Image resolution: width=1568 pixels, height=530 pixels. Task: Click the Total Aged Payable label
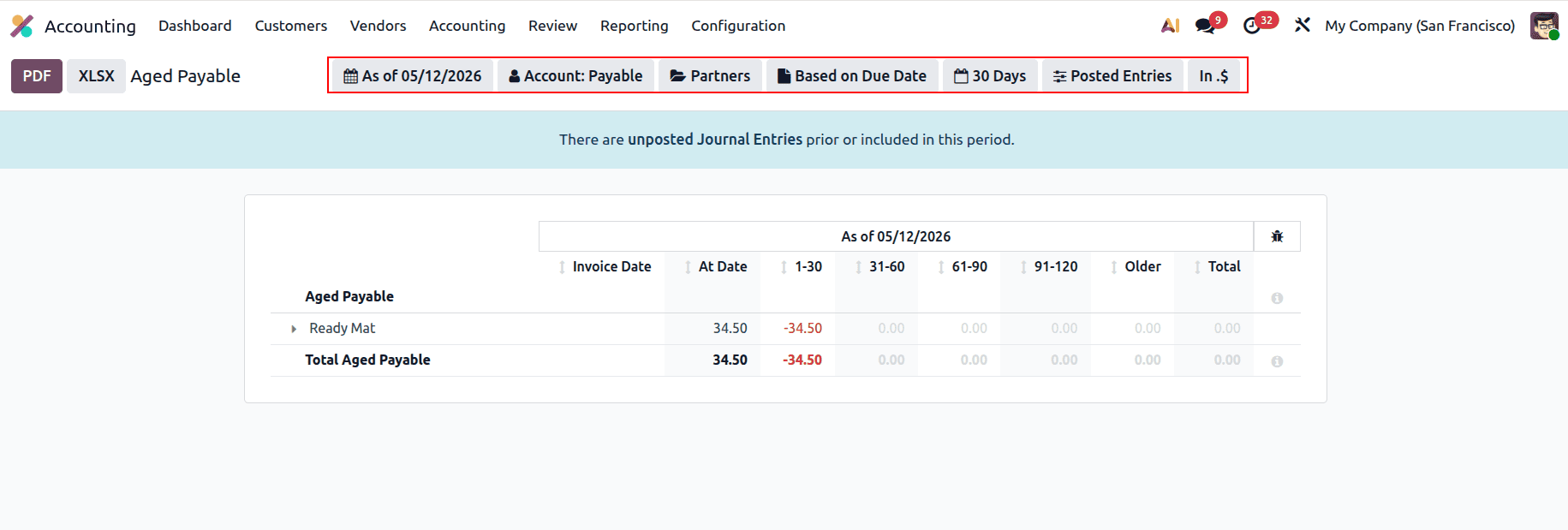[x=367, y=360]
